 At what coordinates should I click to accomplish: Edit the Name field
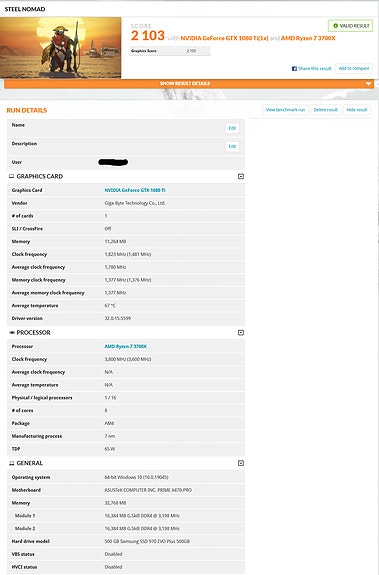pos(232,128)
